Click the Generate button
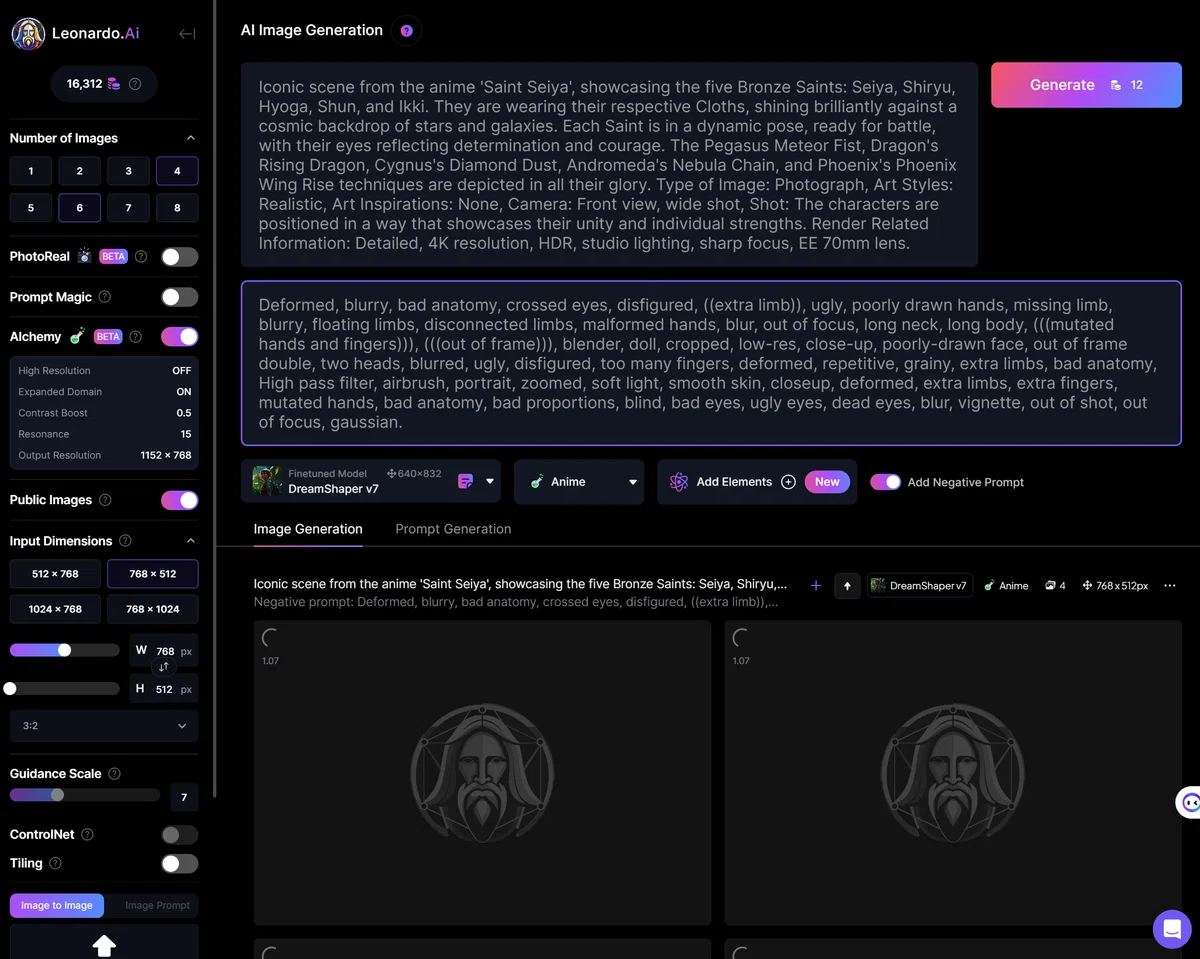Image resolution: width=1200 pixels, height=959 pixels. (x=1086, y=85)
